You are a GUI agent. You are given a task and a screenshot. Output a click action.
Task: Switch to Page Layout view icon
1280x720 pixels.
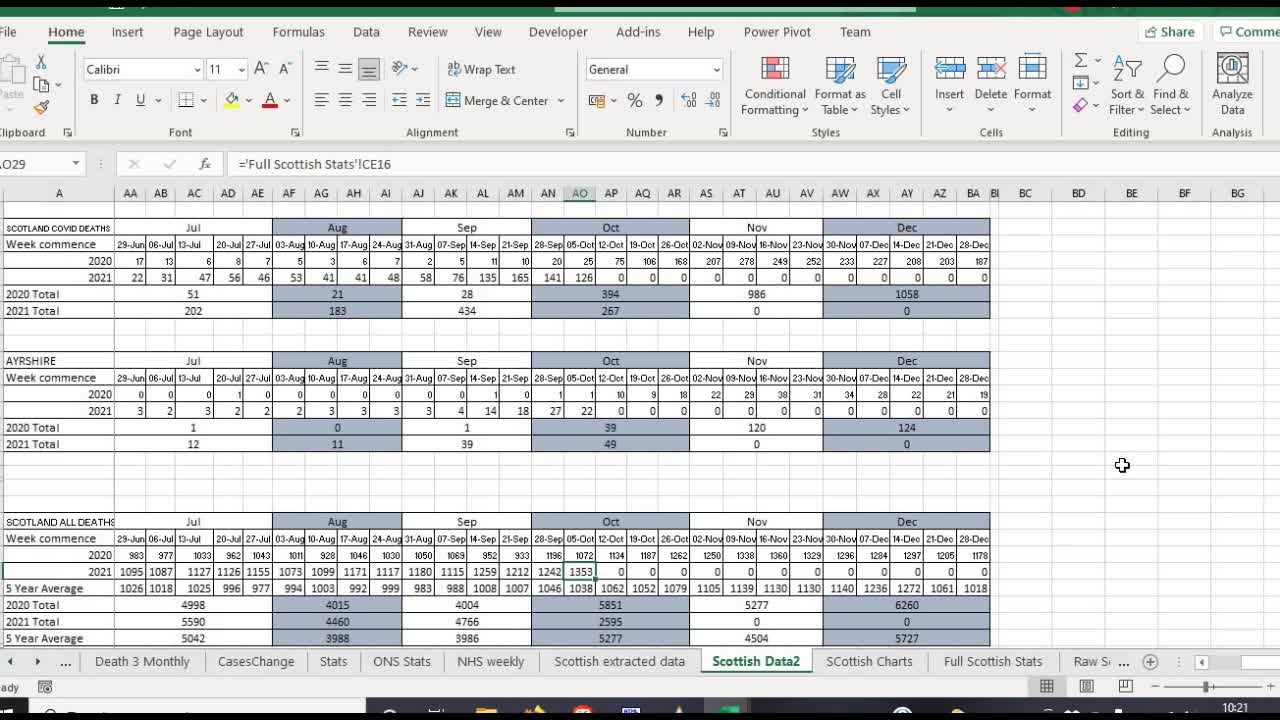coord(1086,686)
